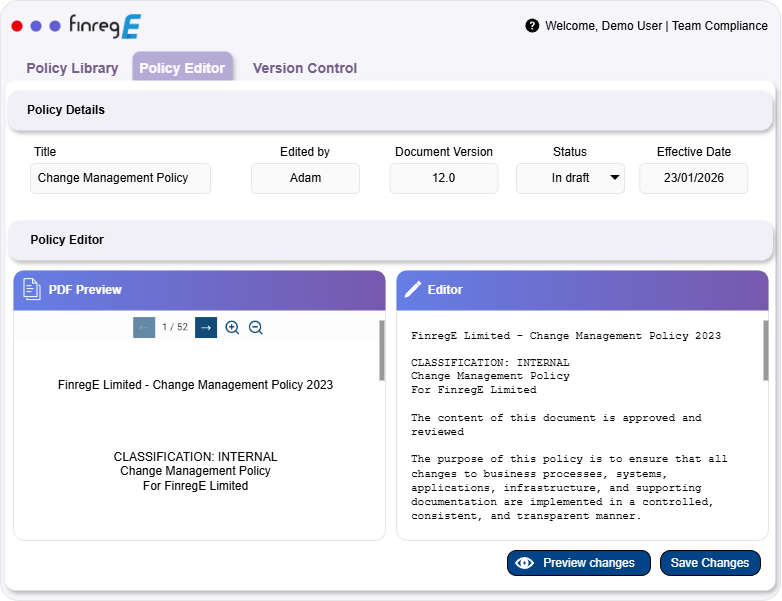782x601 pixels.
Task: Go to next PDF page arrow
Action: tap(206, 327)
